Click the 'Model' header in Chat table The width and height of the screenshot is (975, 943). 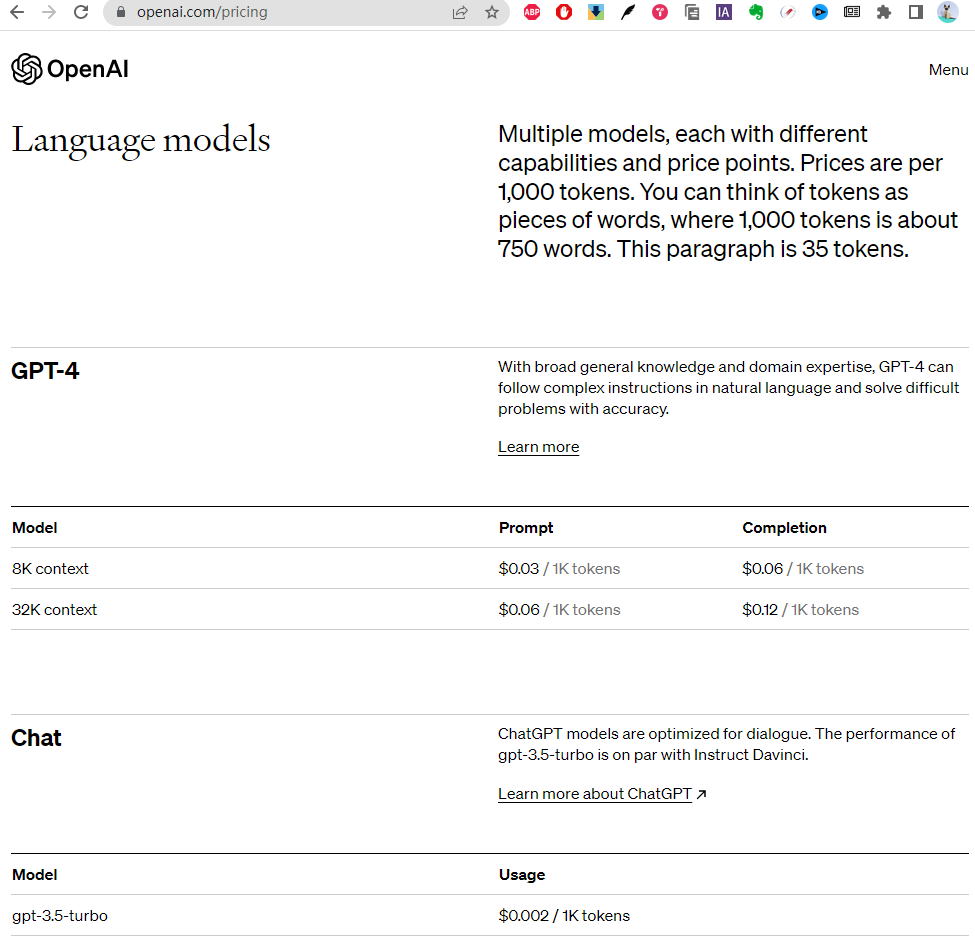35,875
